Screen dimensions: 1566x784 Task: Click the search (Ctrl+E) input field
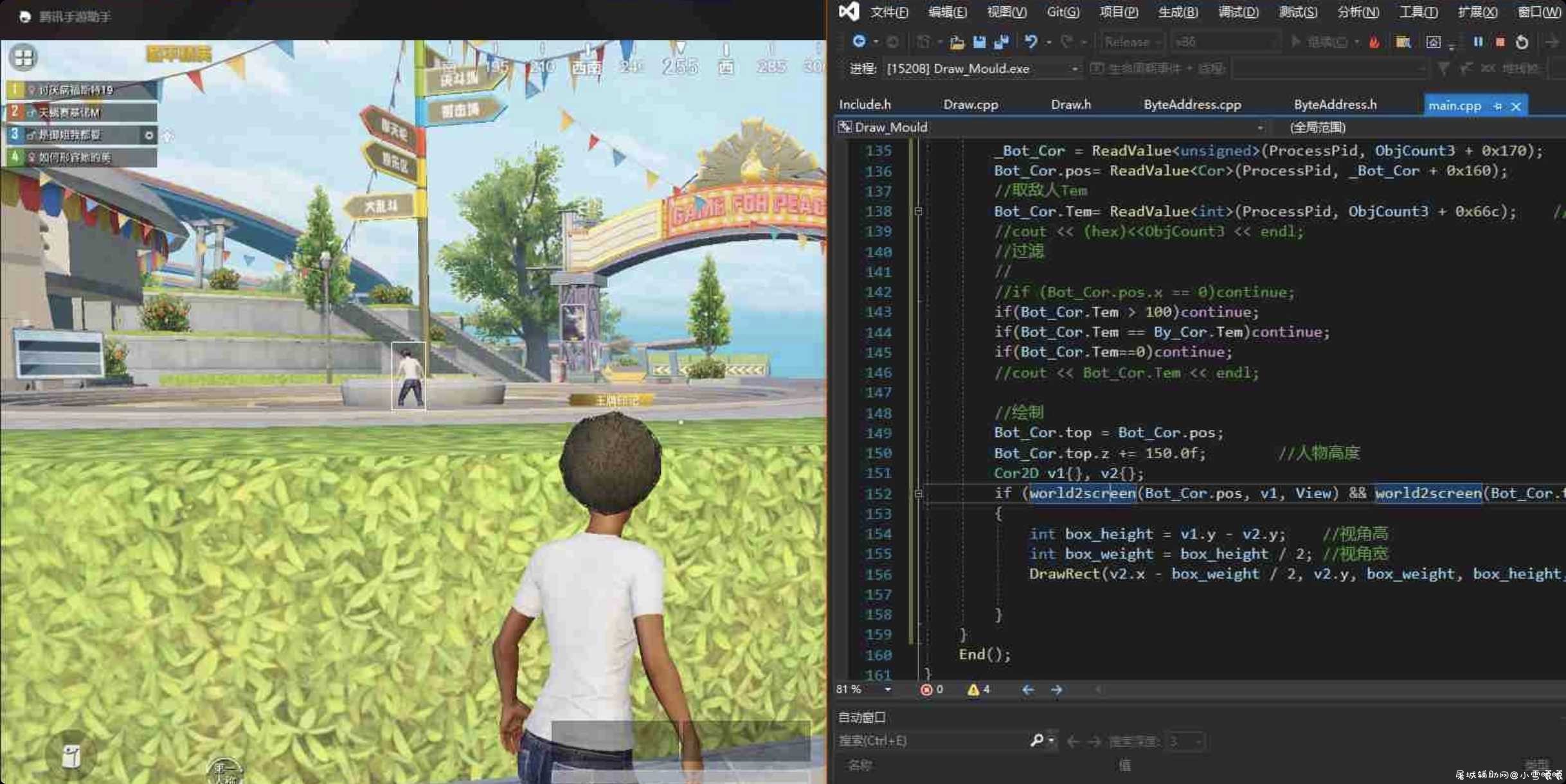[932, 741]
